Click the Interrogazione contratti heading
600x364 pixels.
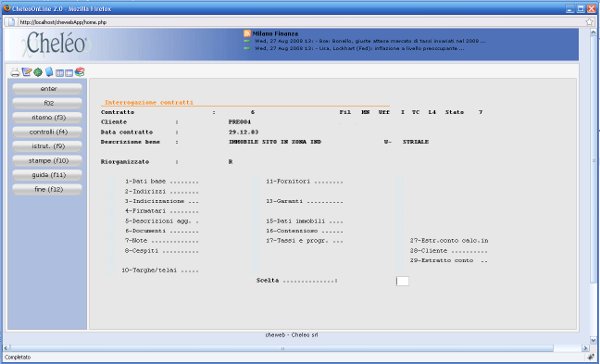click(149, 103)
